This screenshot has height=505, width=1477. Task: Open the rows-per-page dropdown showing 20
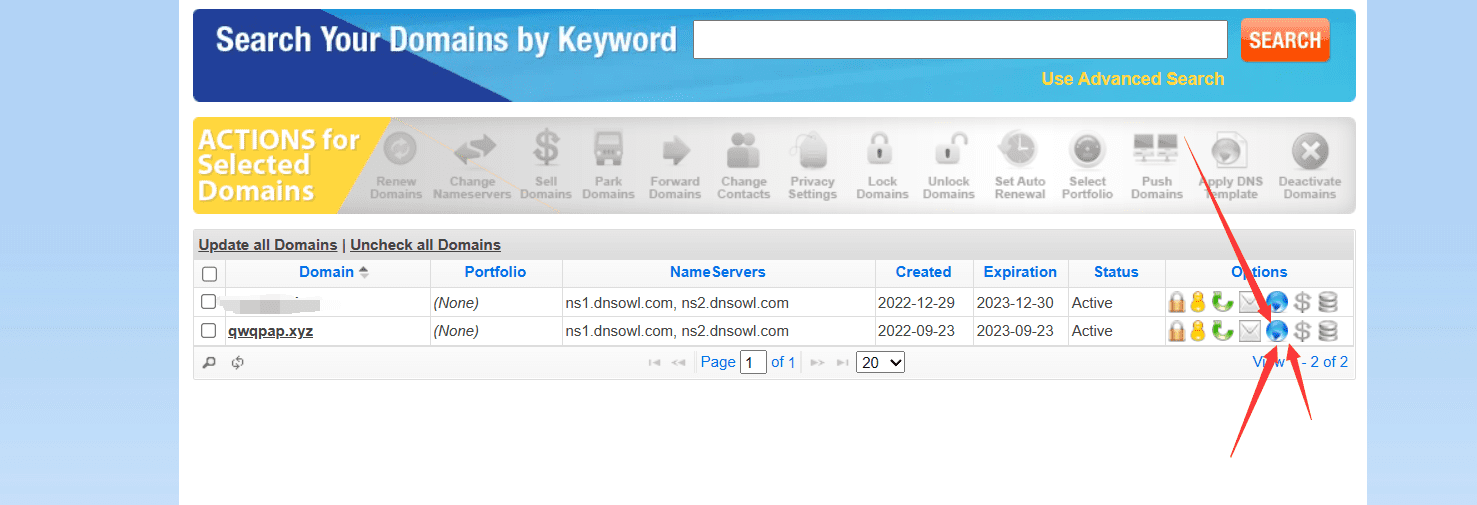coord(880,363)
